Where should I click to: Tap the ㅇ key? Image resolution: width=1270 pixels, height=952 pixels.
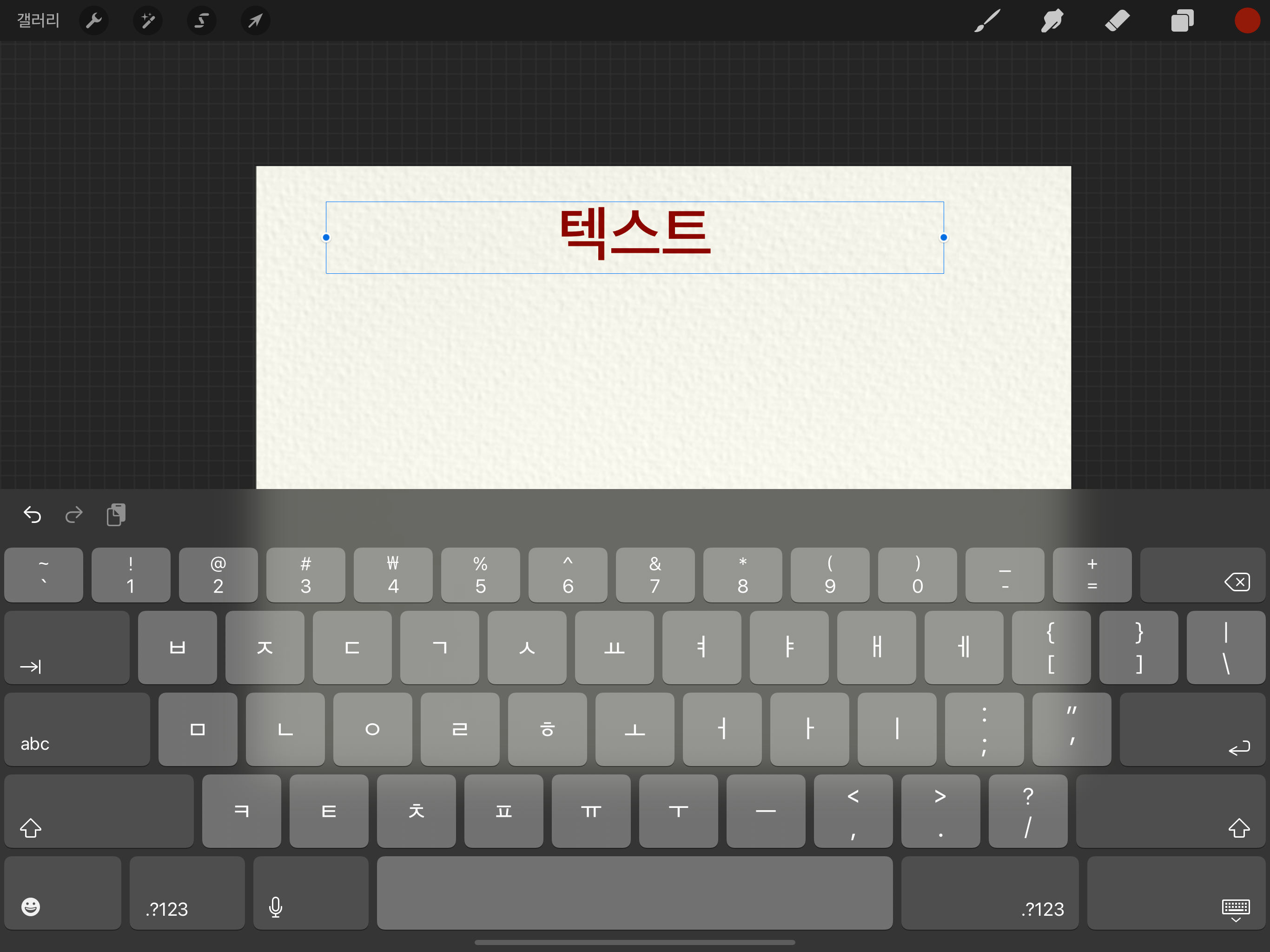[x=373, y=729]
